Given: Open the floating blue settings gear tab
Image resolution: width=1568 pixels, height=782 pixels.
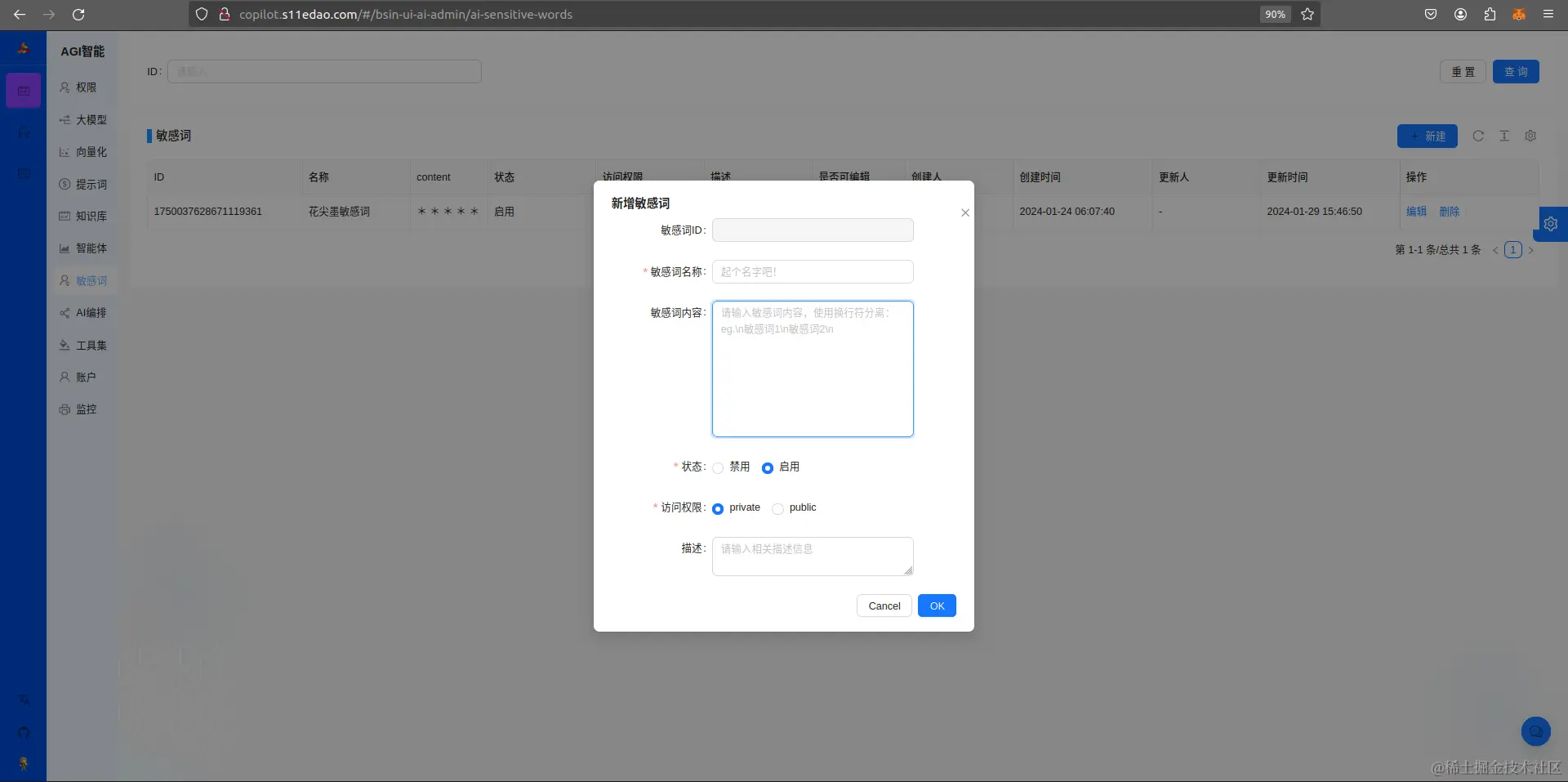Looking at the screenshot, I should click(x=1551, y=224).
